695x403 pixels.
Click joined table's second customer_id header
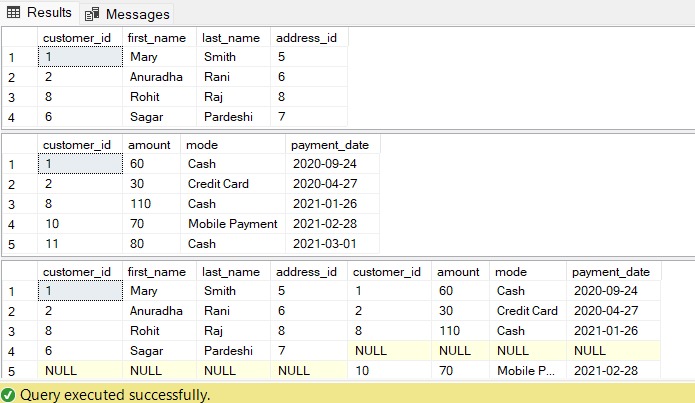coord(389,271)
